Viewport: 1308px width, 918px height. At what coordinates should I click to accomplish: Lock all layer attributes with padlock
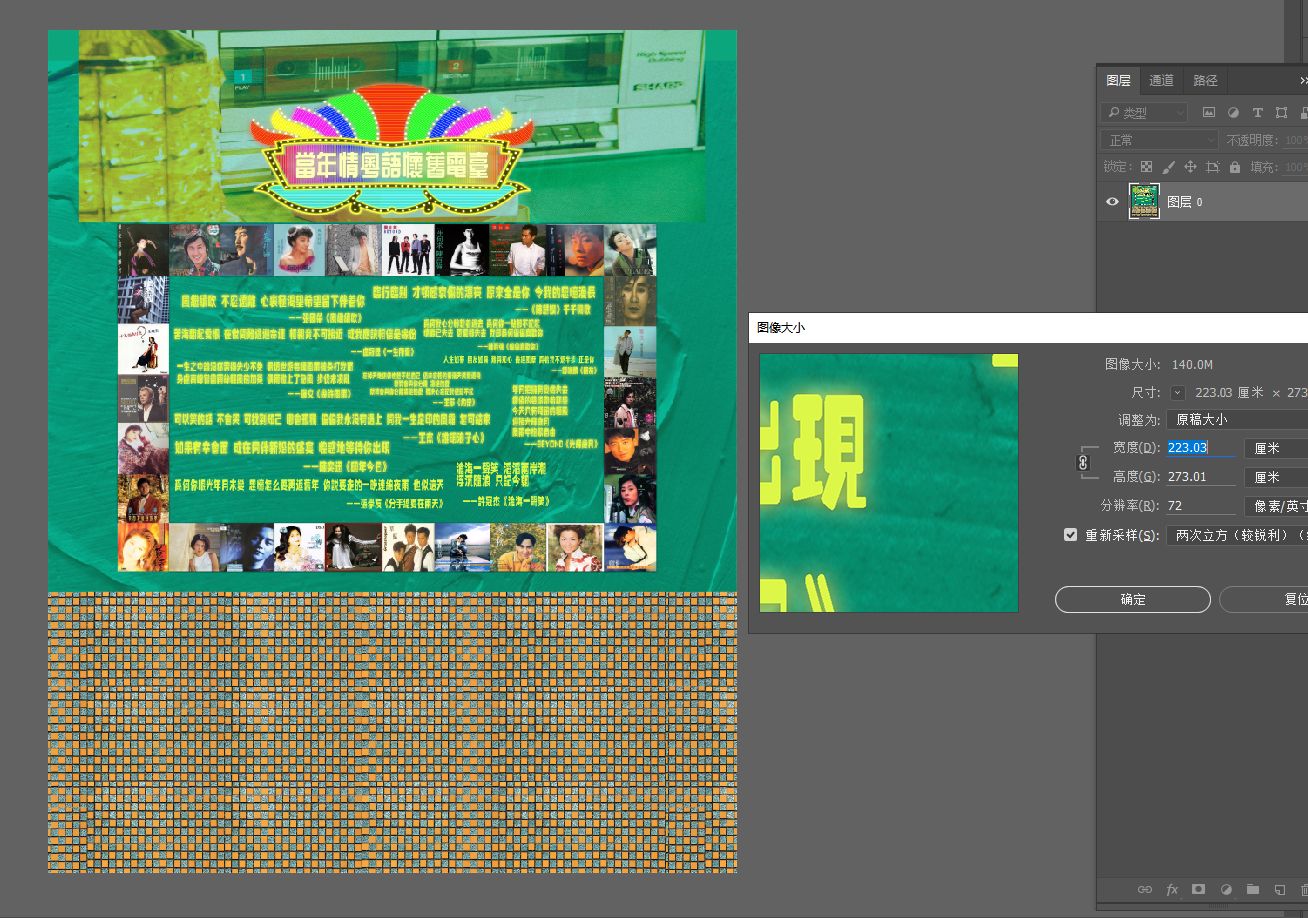coord(1234,167)
